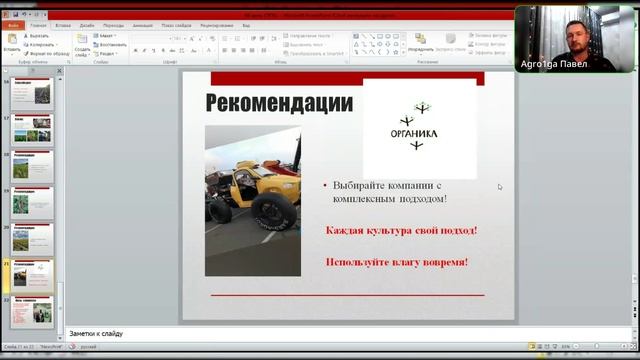Switch to slide sorter view in status bar

click(x=540, y=347)
